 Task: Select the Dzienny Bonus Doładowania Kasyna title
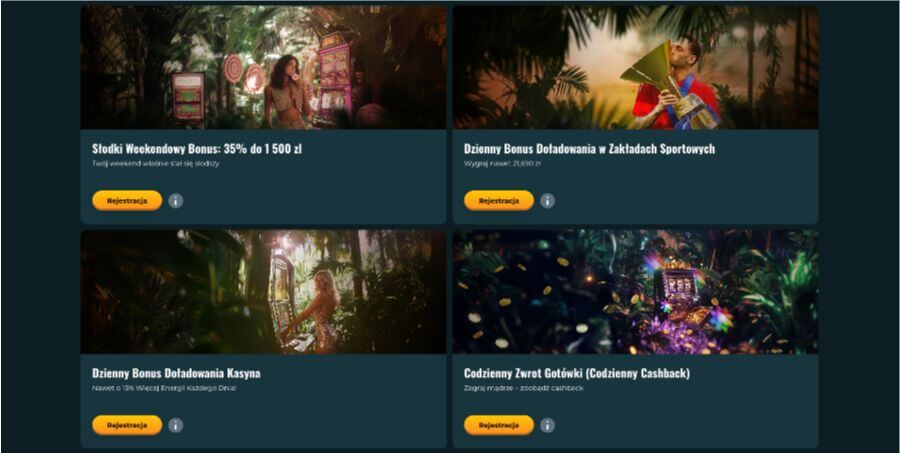[x=176, y=373]
